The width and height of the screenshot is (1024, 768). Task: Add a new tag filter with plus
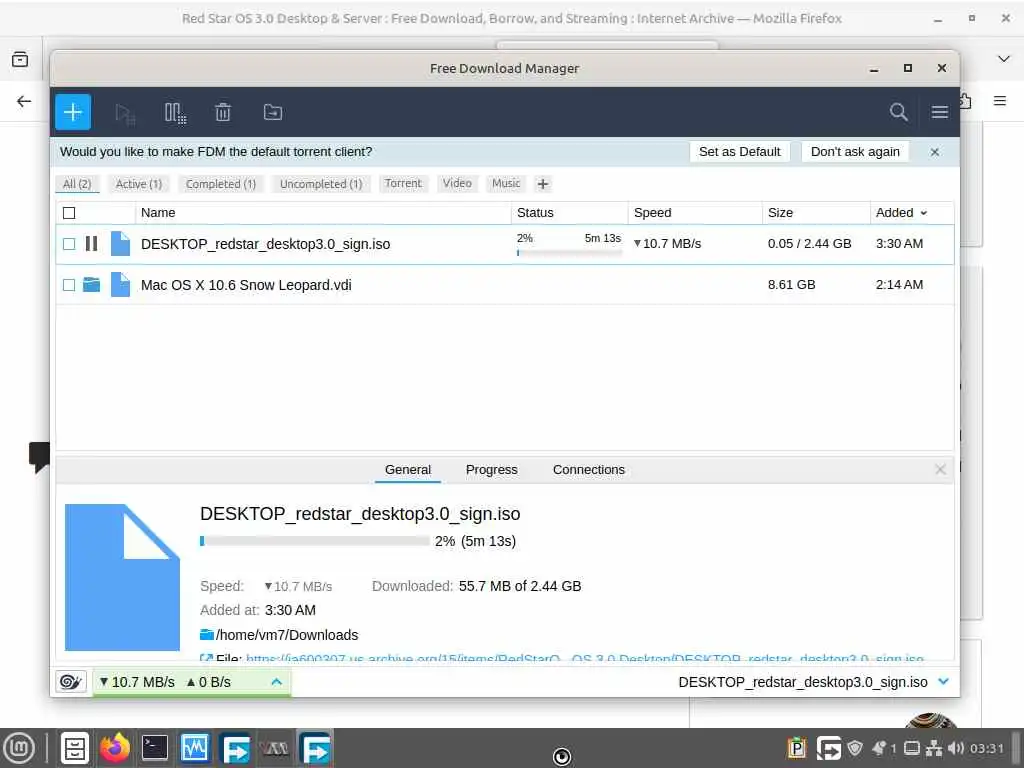(543, 184)
